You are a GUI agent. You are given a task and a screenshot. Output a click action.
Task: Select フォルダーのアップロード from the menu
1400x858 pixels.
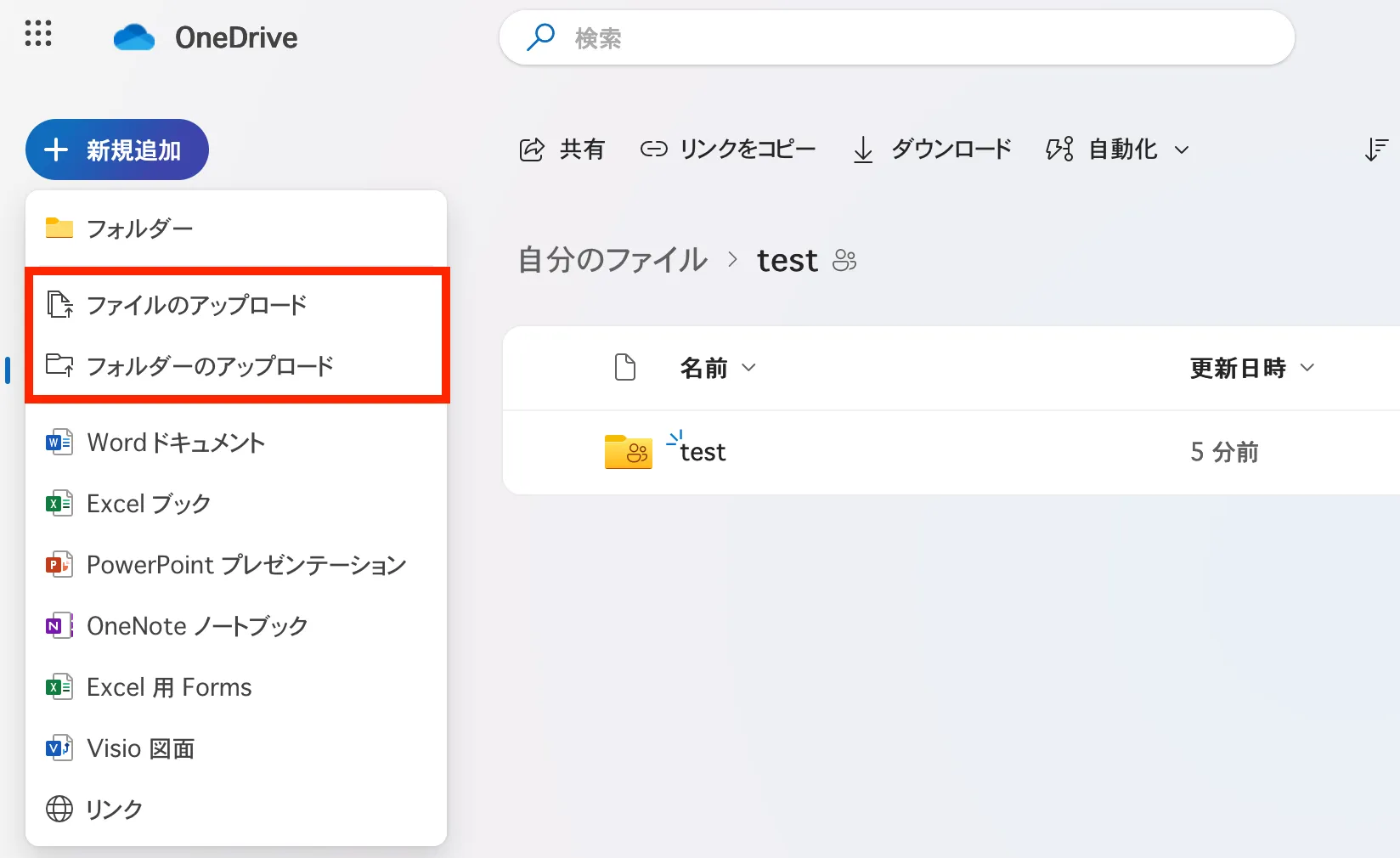[209, 365]
